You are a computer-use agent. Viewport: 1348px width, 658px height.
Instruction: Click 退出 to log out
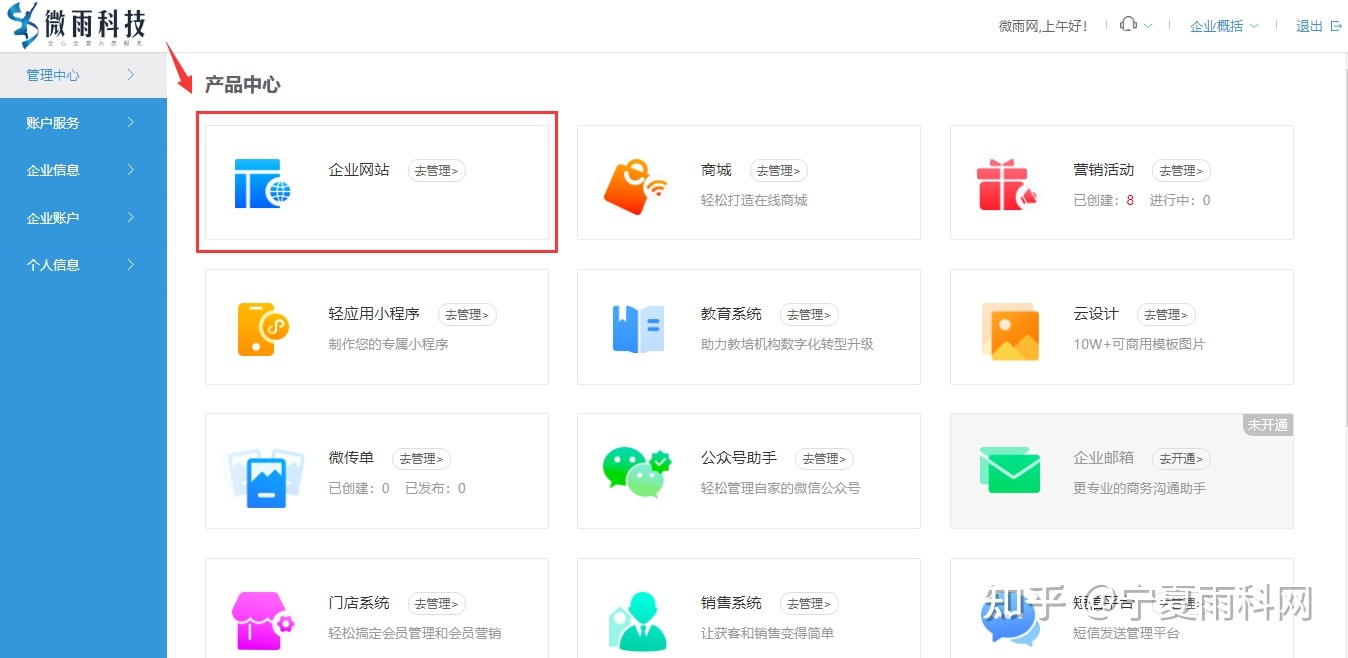tap(1311, 25)
